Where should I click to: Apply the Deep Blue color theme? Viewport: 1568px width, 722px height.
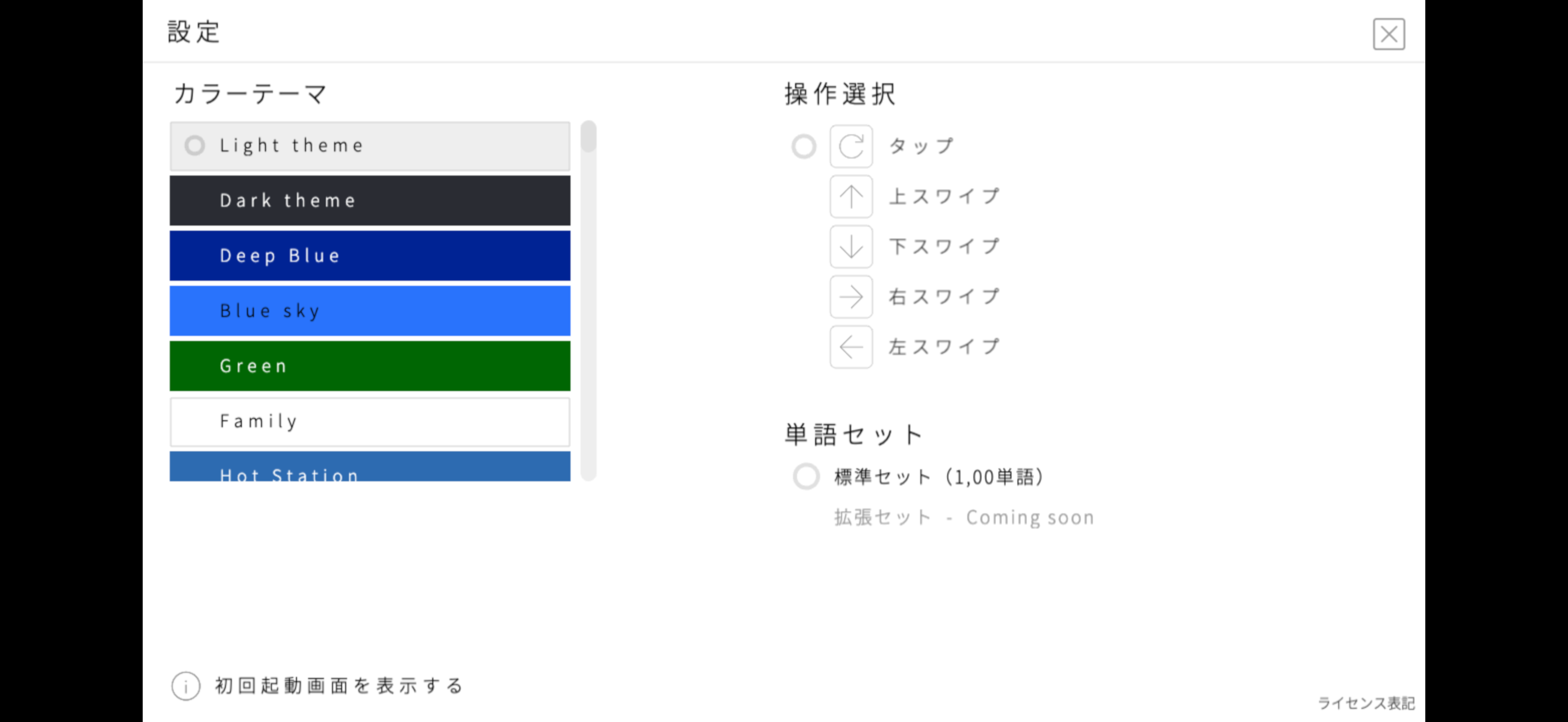coord(370,255)
